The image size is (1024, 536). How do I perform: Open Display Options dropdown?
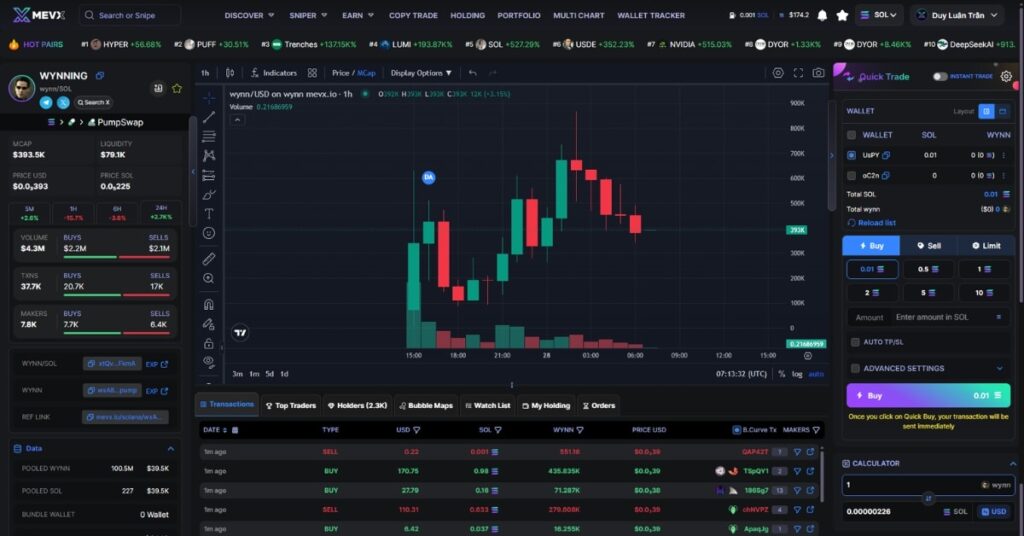(x=421, y=73)
